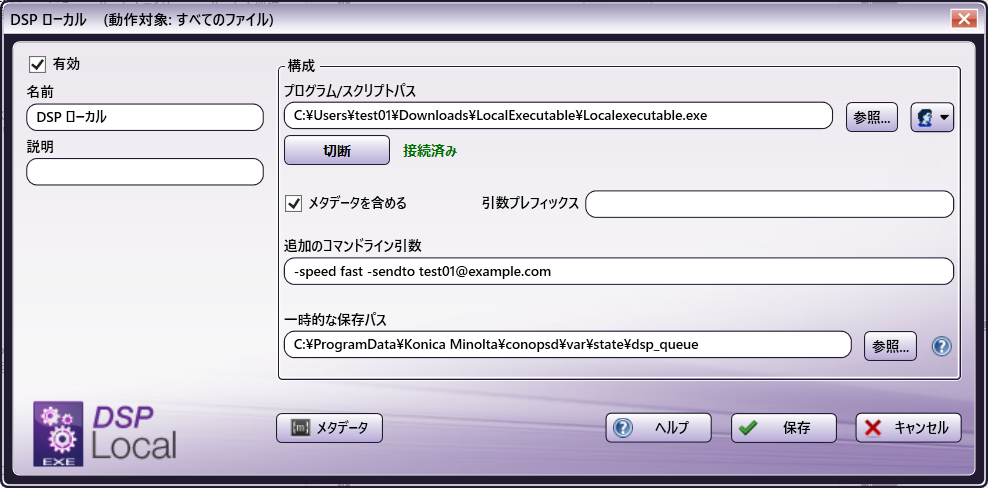Screen dimensions: 988x488
Task: Click the 追加のコマンドライン引数 input field
Action: (x=619, y=272)
